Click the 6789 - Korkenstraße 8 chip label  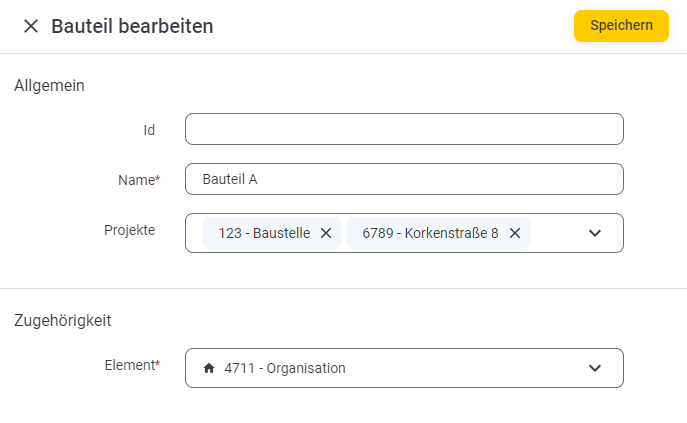430,233
